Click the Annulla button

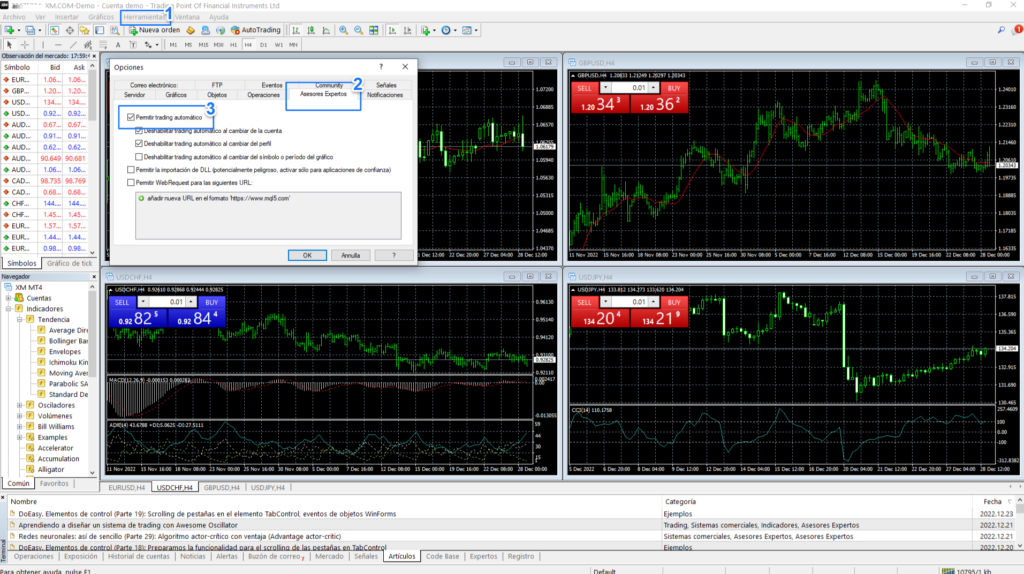click(351, 255)
